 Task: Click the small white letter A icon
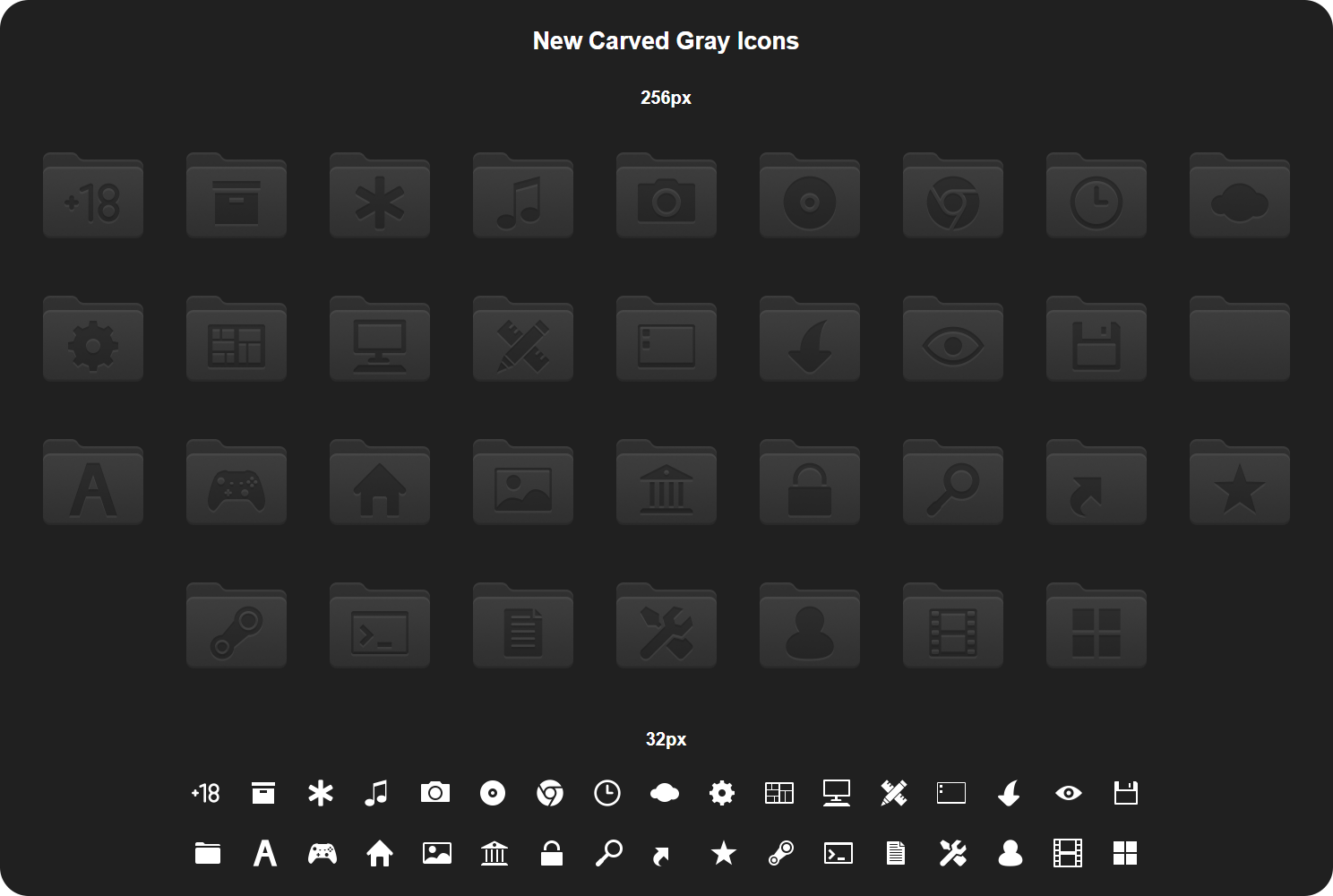tap(265, 853)
